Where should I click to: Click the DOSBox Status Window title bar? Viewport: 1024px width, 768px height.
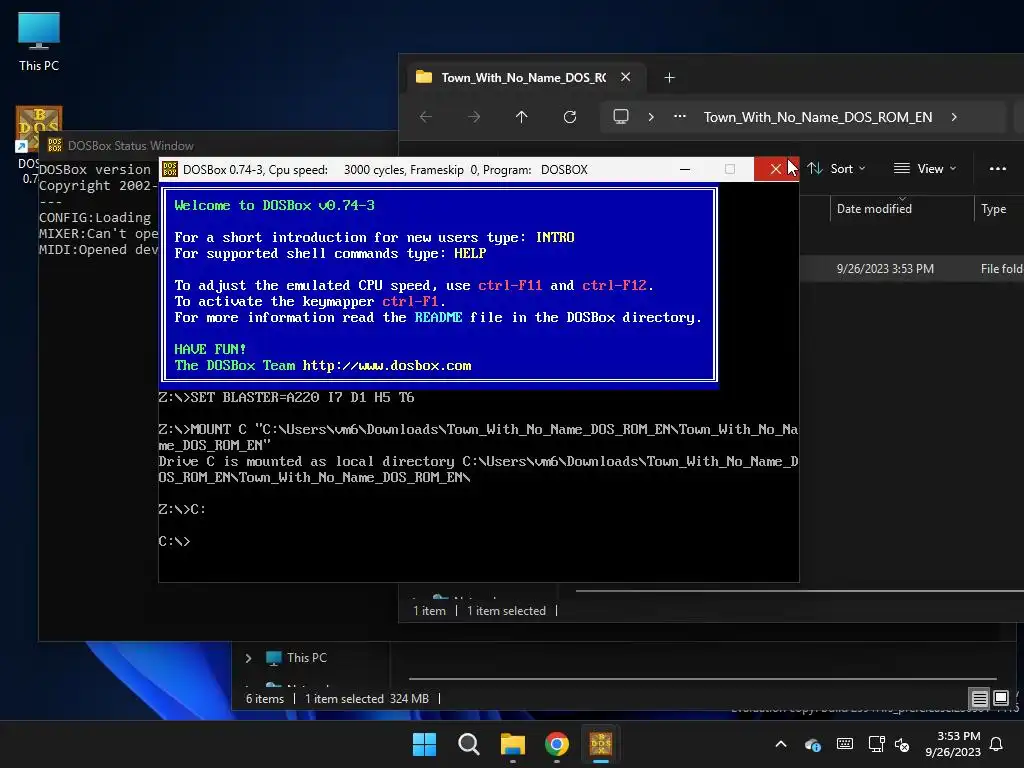click(x=219, y=145)
